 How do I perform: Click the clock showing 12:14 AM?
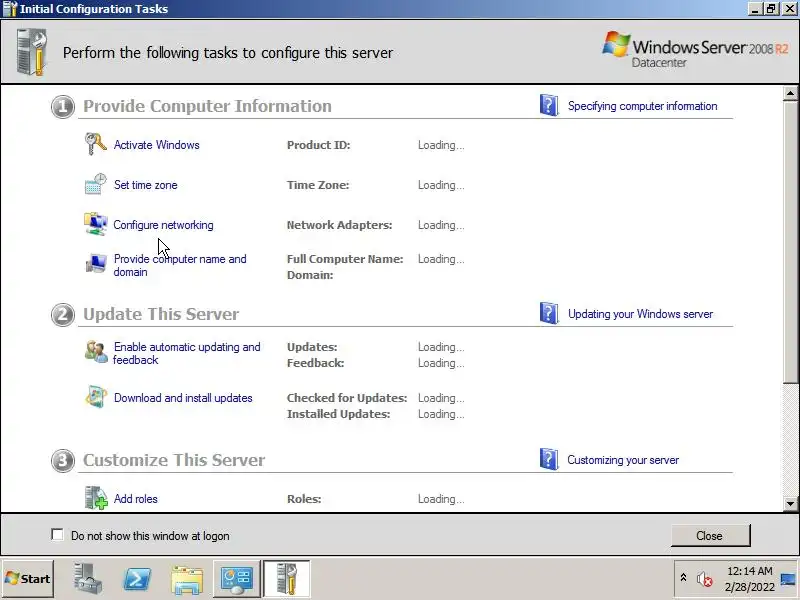pyautogui.click(x=749, y=571)
